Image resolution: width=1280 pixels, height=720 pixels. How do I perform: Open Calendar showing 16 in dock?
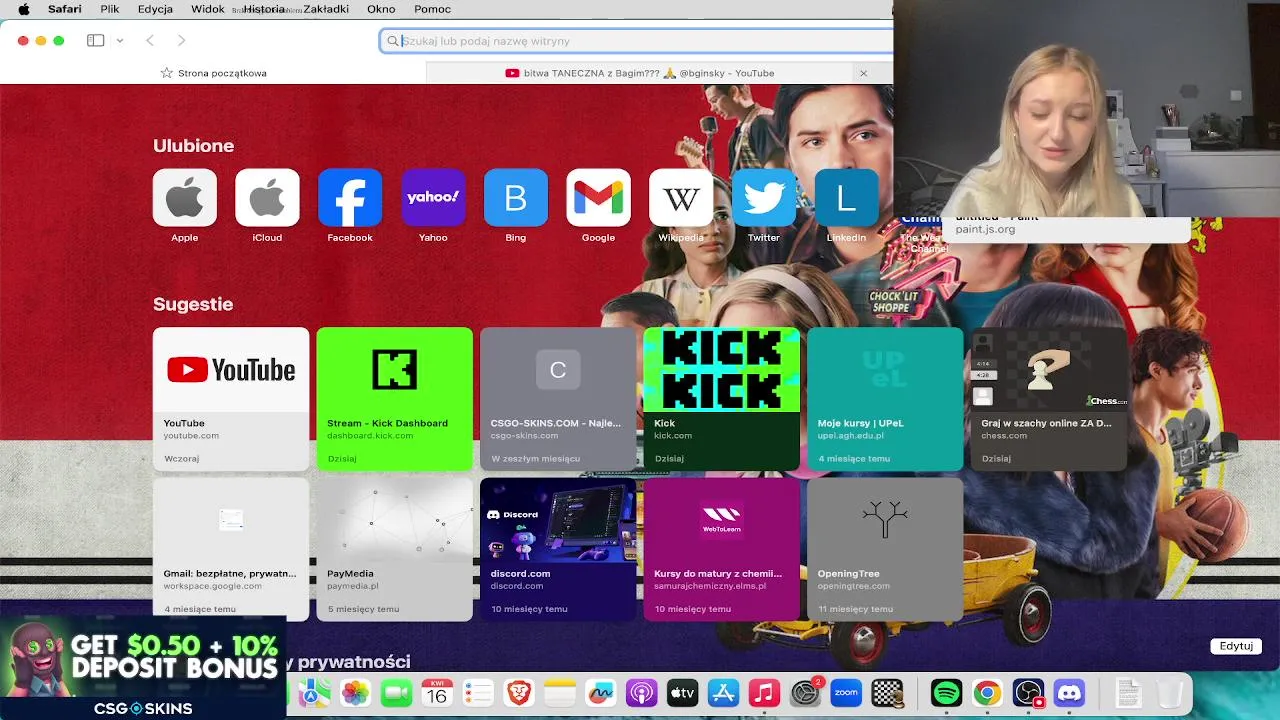click(x=437, y=693)
